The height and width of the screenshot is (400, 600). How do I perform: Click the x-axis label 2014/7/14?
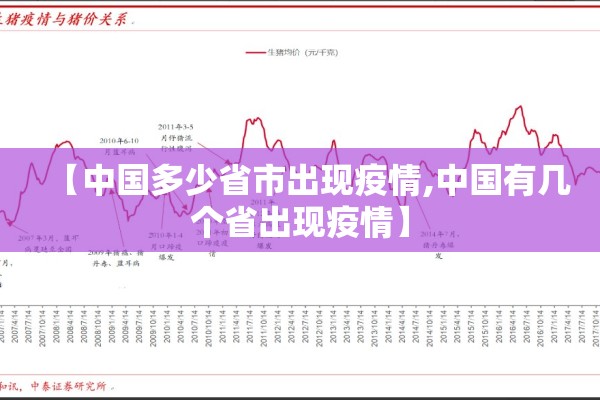tap(416, 326)
